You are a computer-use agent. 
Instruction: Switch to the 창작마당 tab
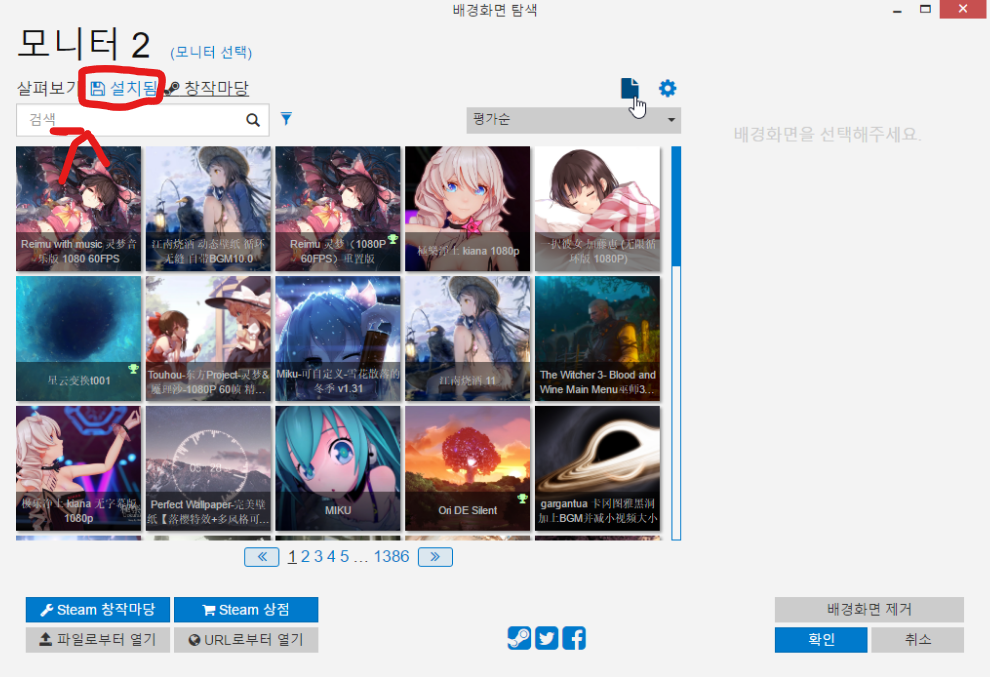[208, 88]
